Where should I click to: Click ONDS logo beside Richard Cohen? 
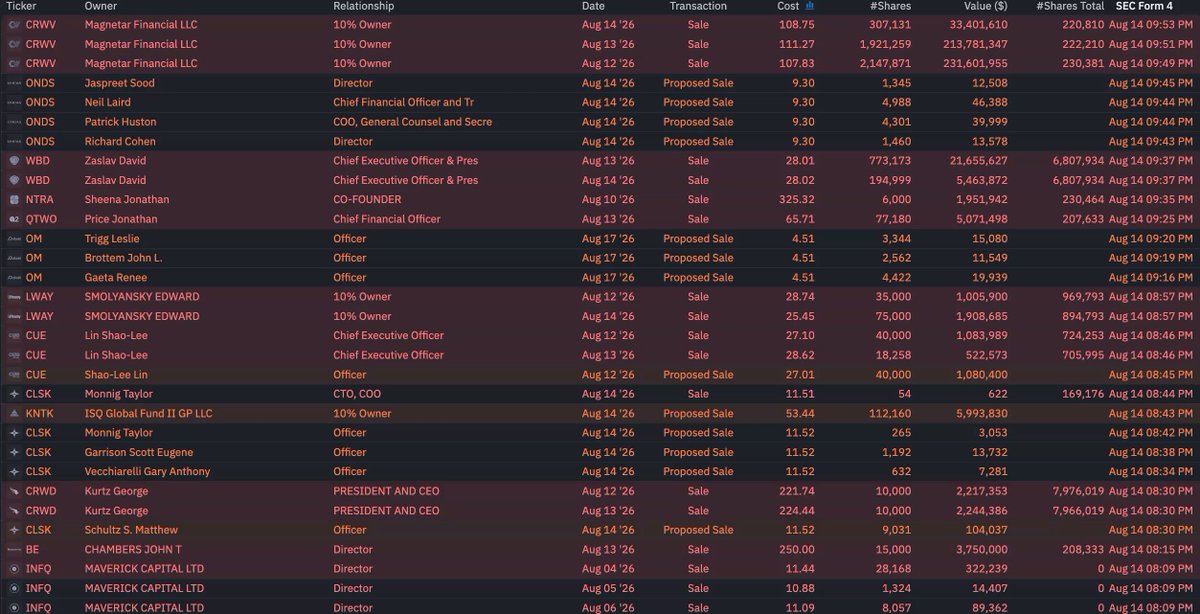[x=14, y=141]
